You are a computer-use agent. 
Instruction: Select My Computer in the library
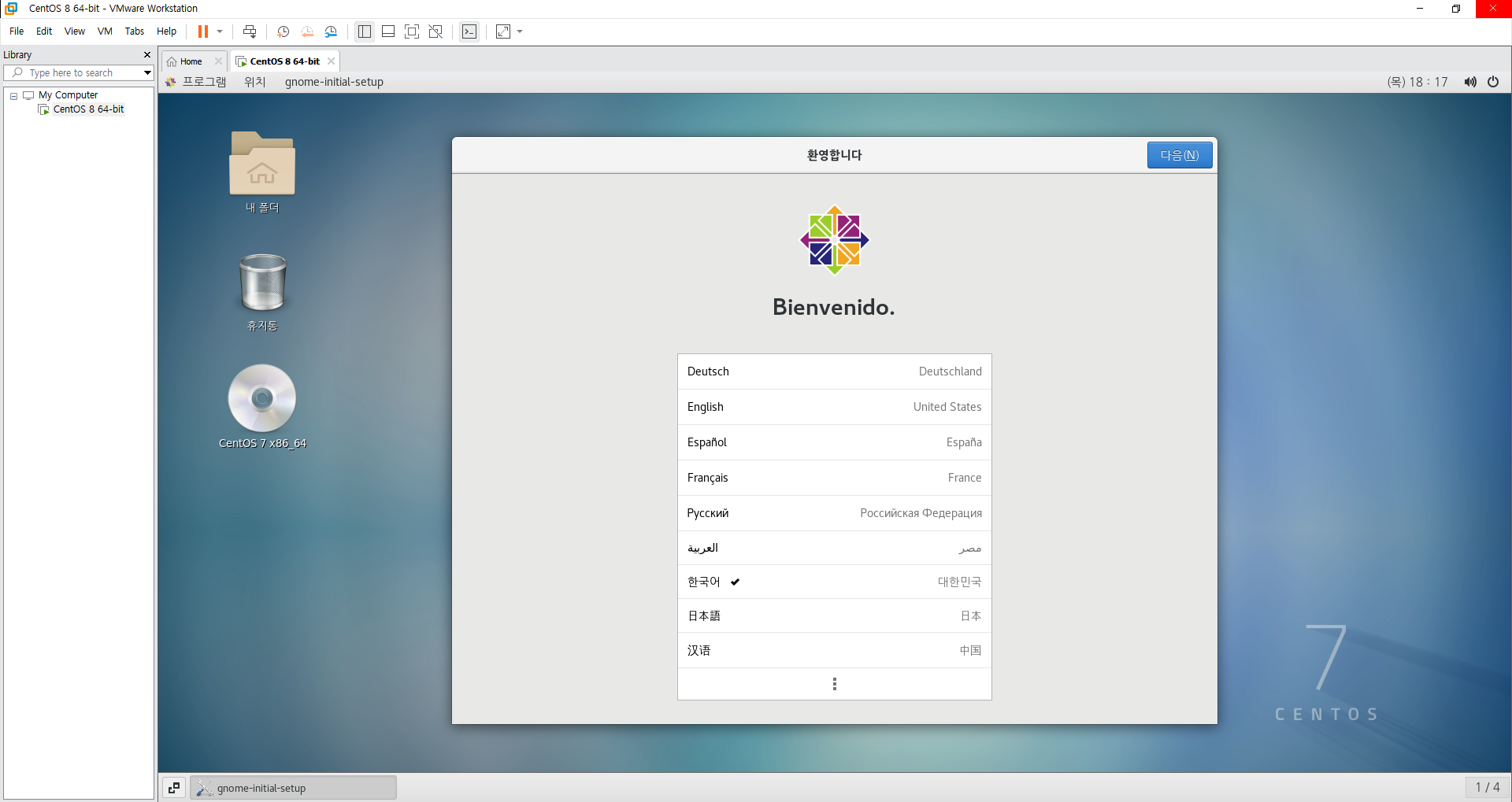[x=68, y=95]
